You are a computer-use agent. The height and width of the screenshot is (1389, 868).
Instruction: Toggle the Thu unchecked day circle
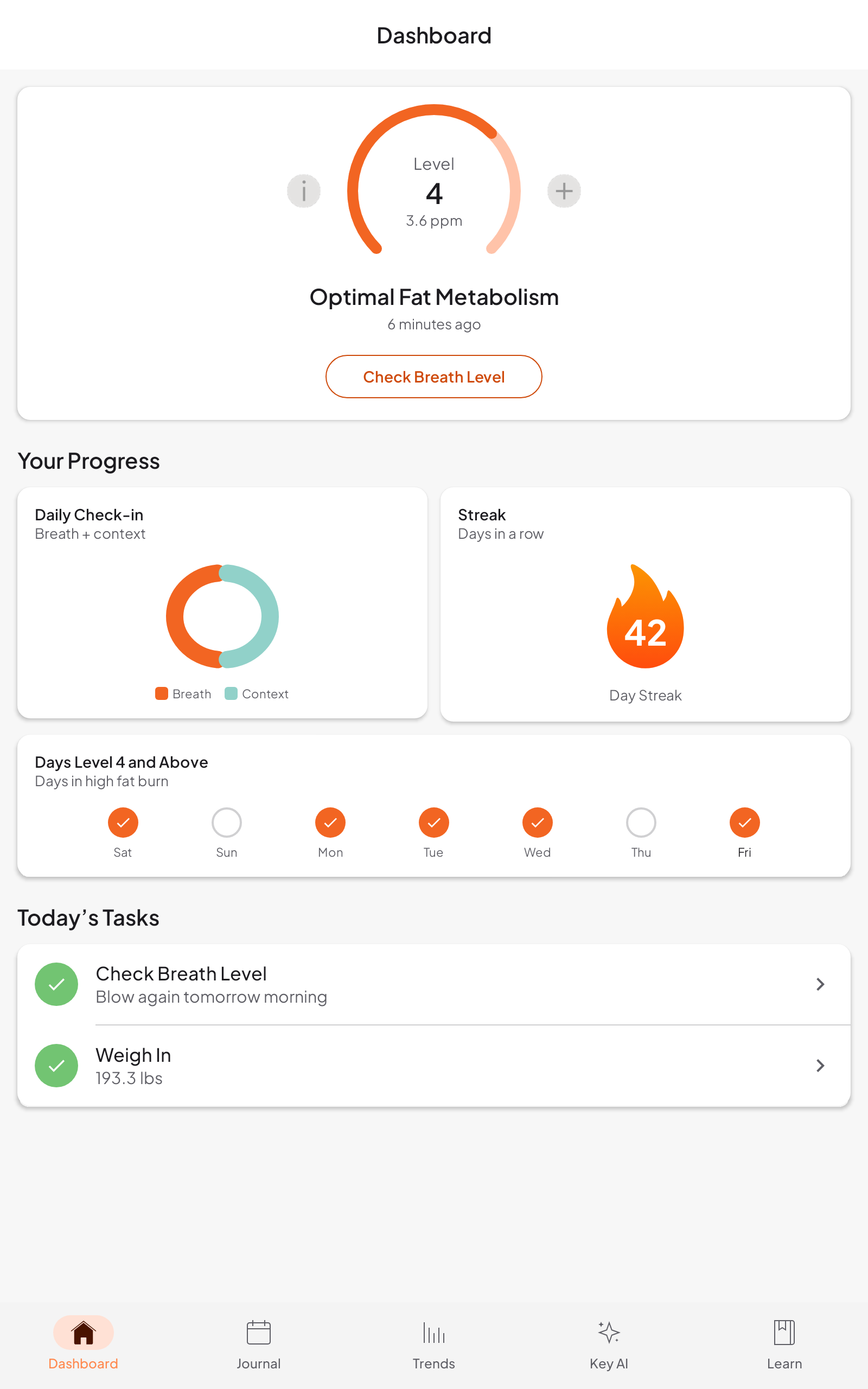[641, 823]
